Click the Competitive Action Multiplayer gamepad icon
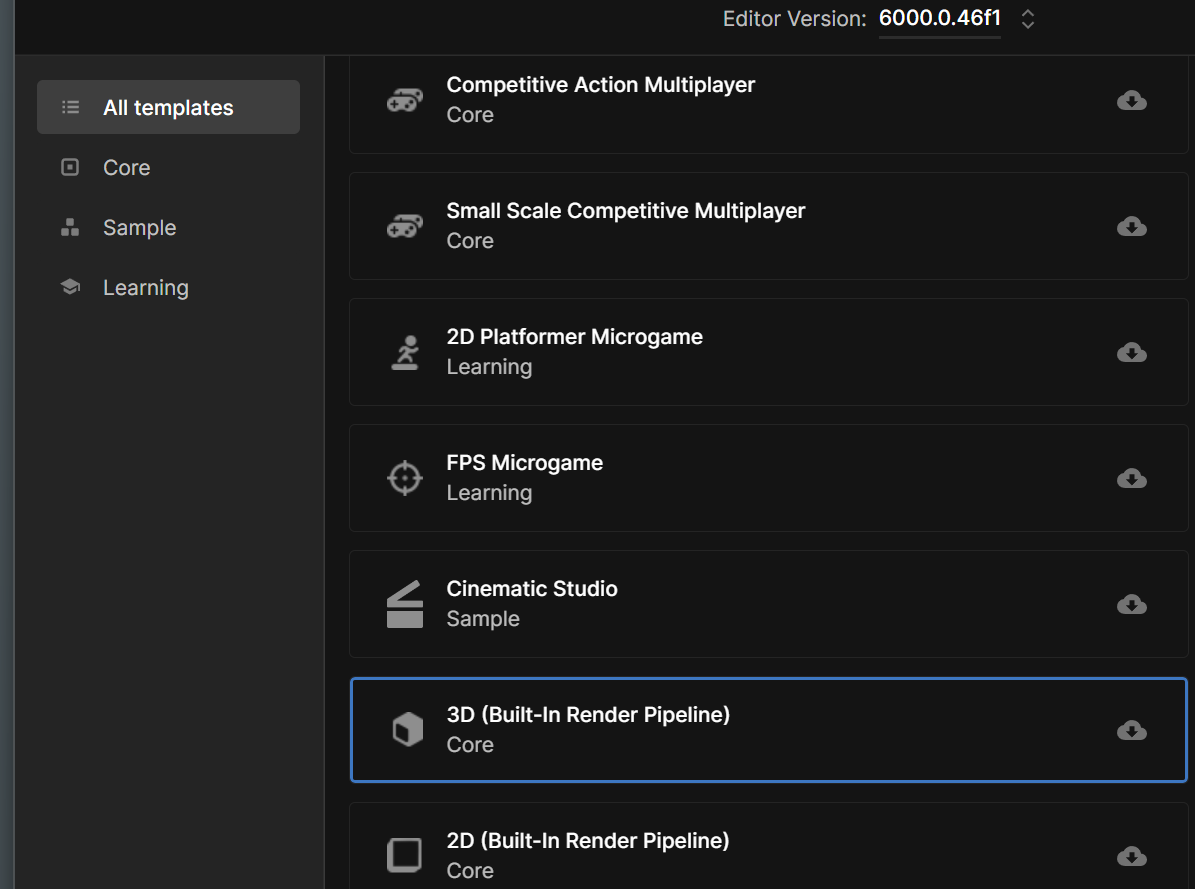 click(405, 100)
